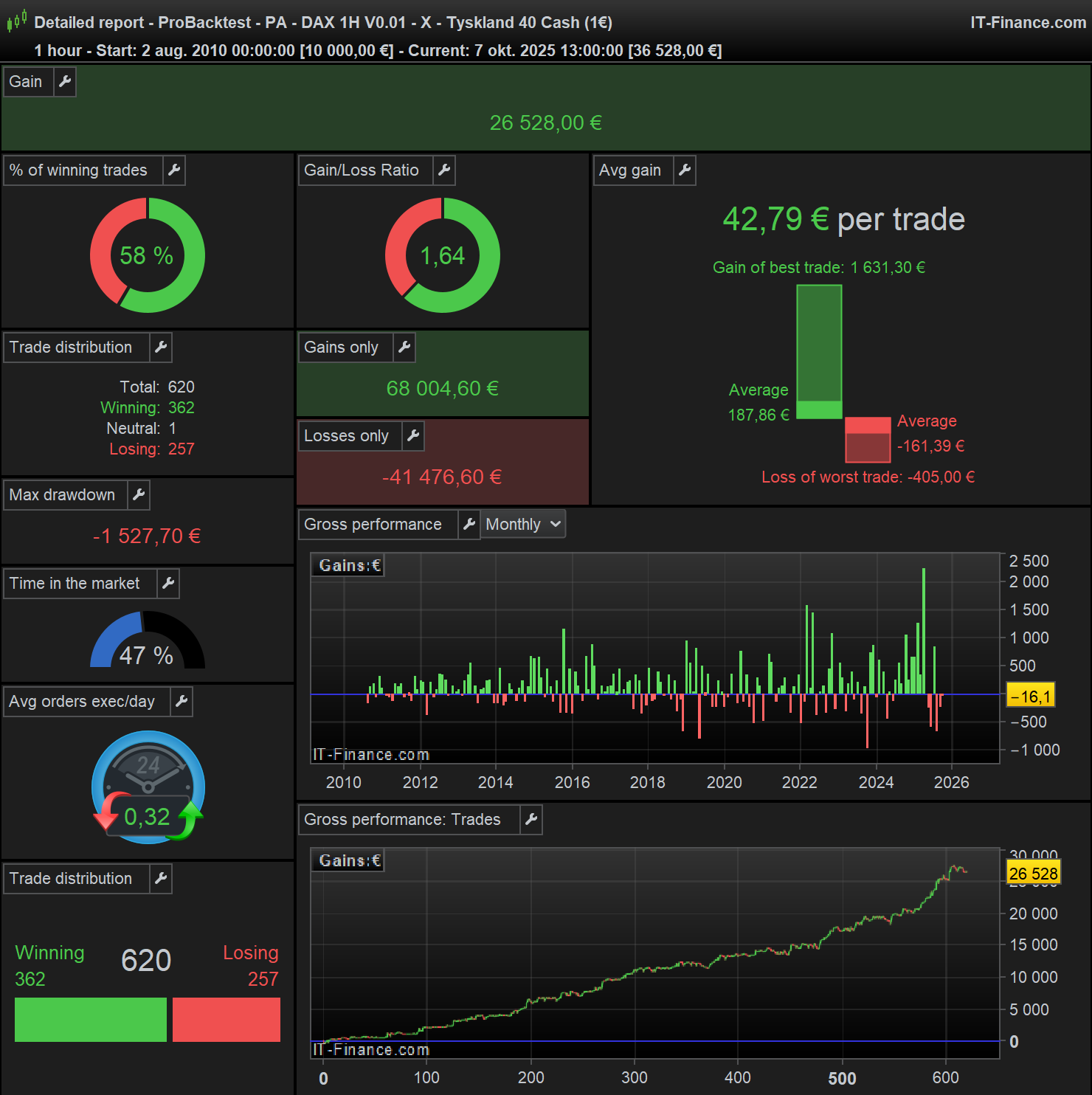Viewport: 1092px width, 1095px height.
Task: Click the green Winning trades bar
Action: coord(90,1020)
